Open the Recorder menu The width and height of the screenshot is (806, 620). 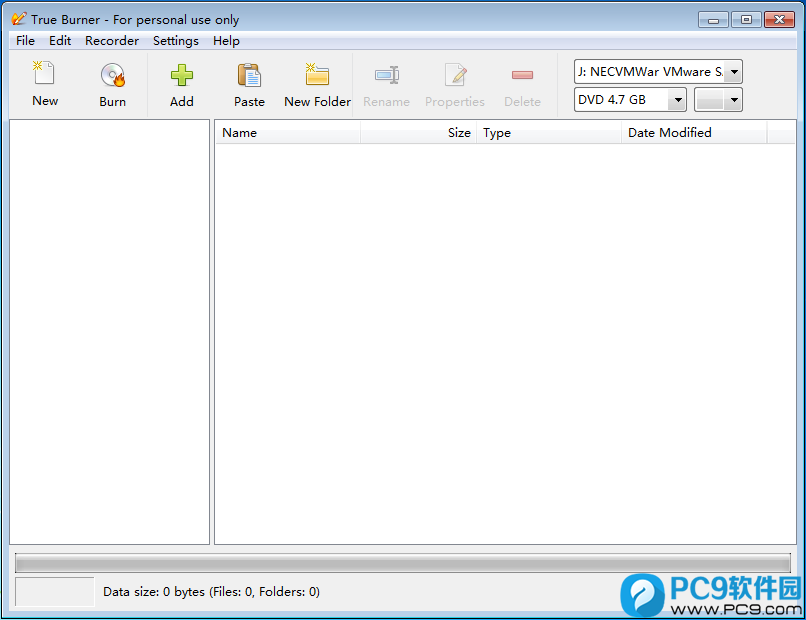coord(112,41)
